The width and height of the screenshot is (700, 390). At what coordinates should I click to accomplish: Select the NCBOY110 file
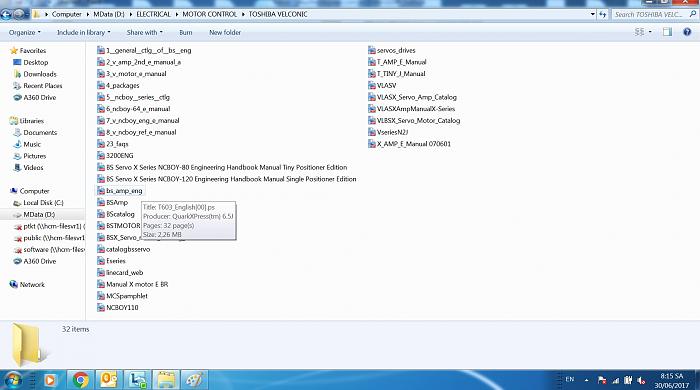click(x=118, y=307)
